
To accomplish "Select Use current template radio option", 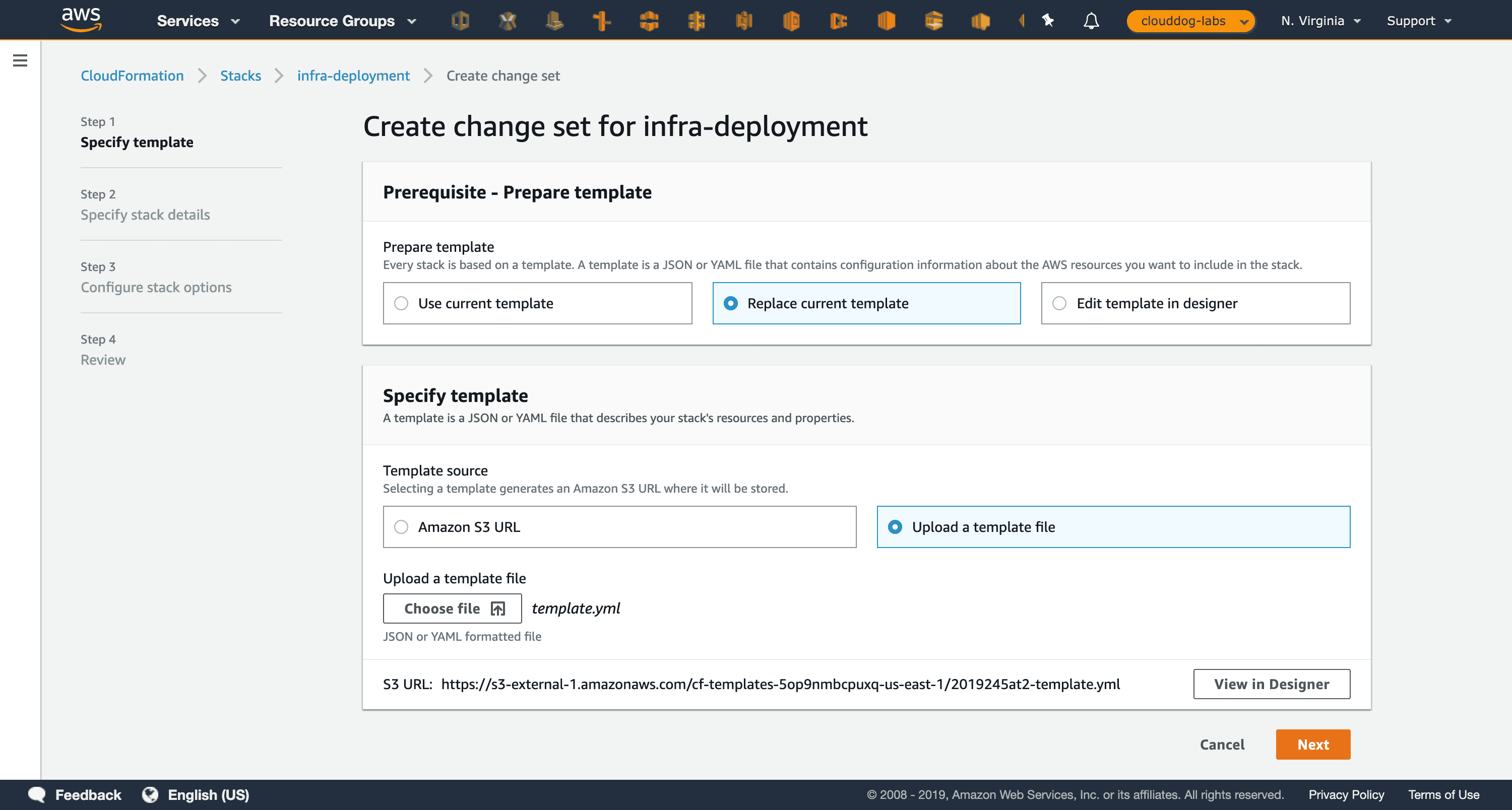I will click(401, 303).
